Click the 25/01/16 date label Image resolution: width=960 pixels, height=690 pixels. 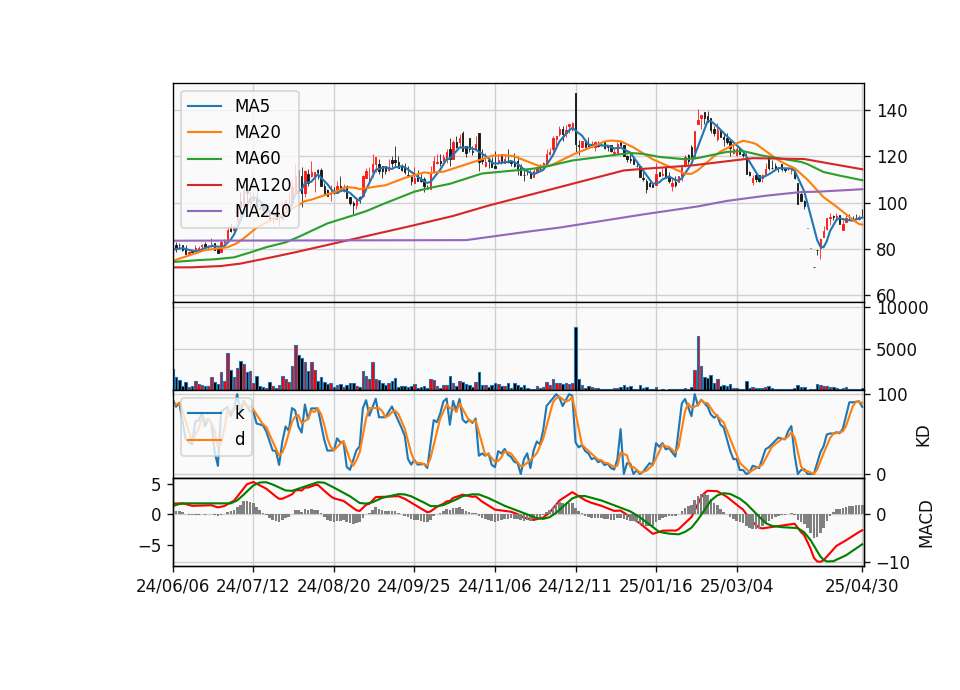coord(656,586)
